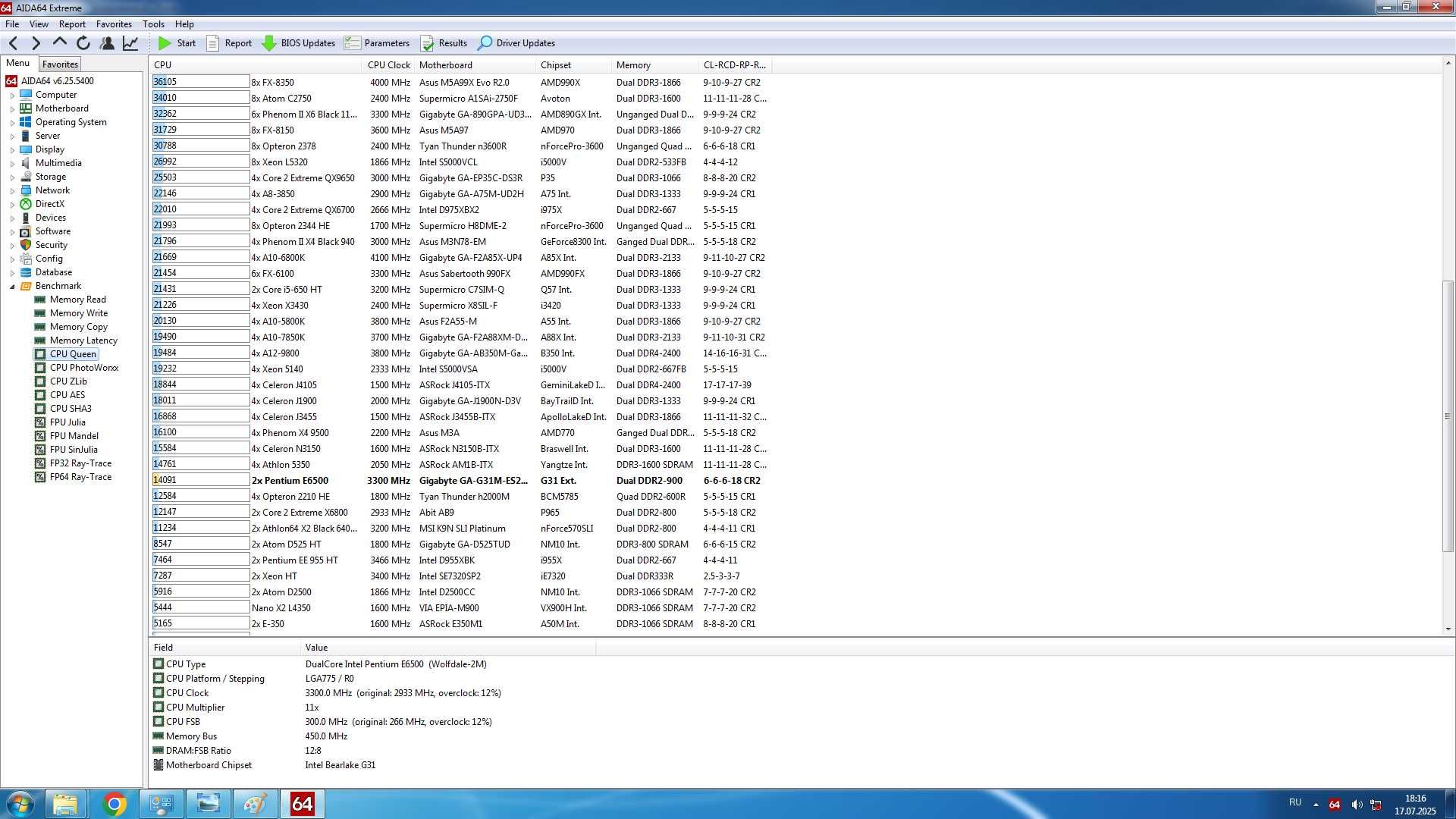Select the Multimedia icon in tree

click(x=26, y=163)
